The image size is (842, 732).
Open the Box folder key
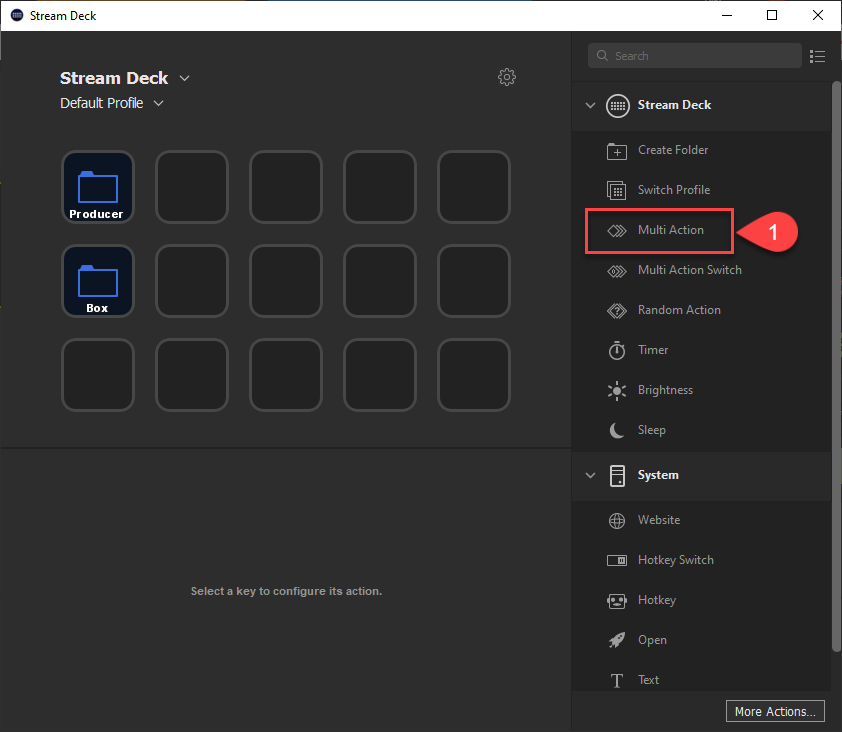click(x=98, y=281)
